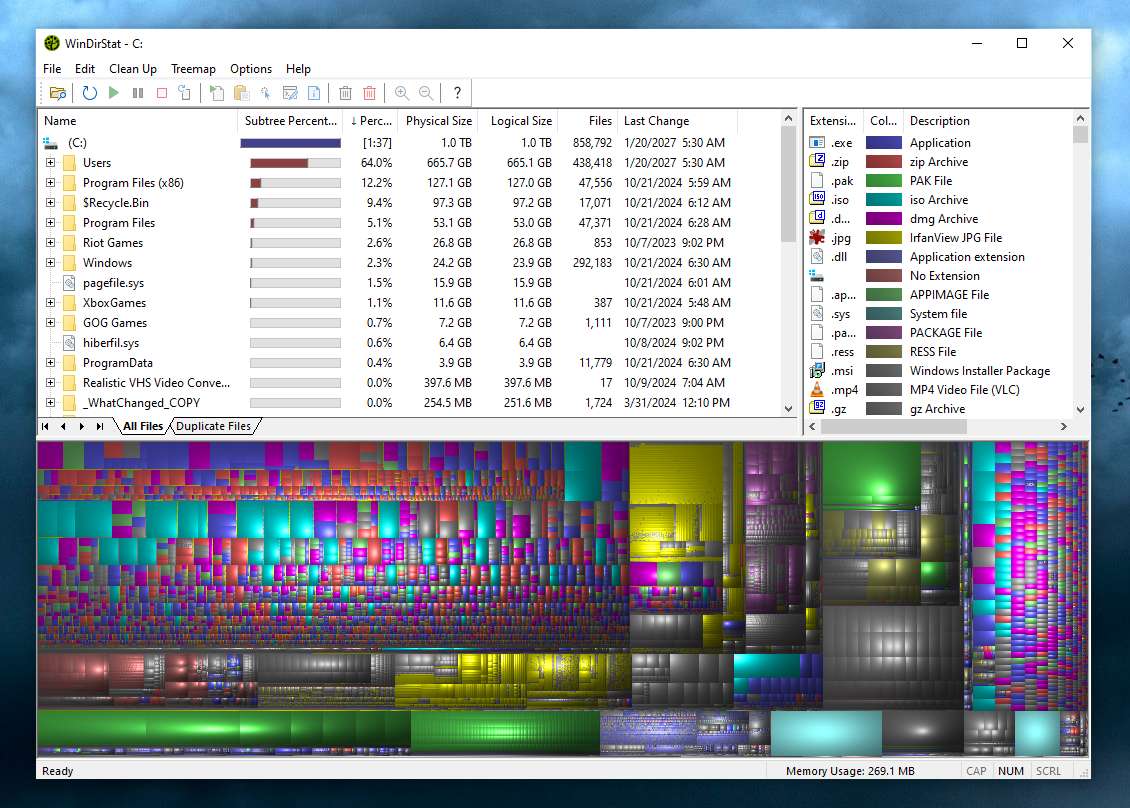Click the Refresh All circular arrow icon
This screenshot has height=808, width=1130.
(x=89, y=93)
